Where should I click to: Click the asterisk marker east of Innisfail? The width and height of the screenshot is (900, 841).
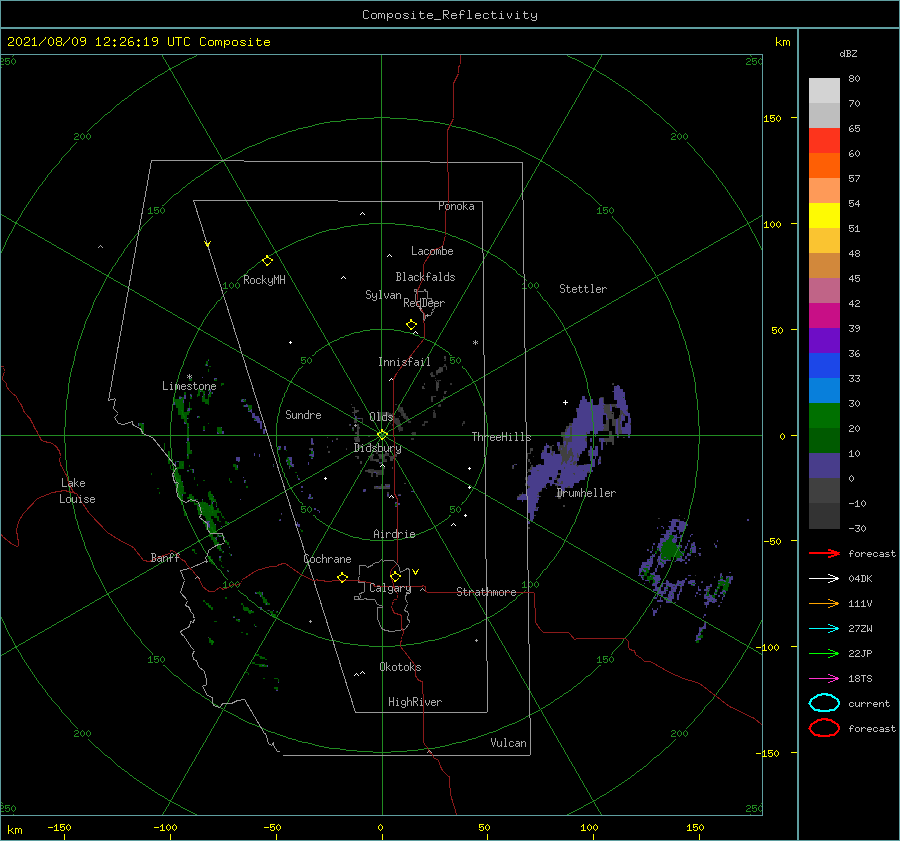[475, 343]
